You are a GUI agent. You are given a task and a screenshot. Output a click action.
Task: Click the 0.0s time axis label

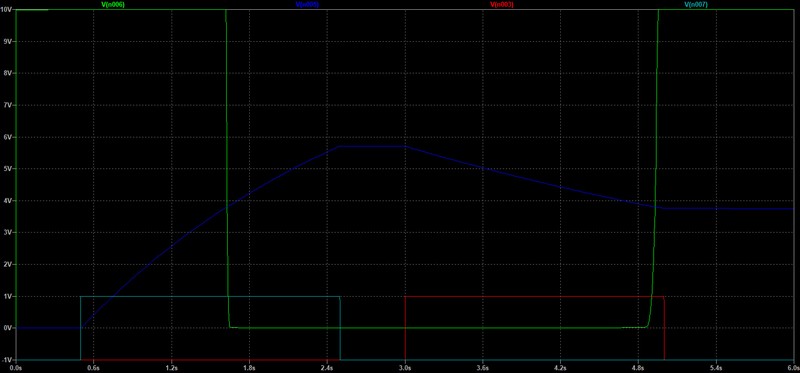[16, 367]
